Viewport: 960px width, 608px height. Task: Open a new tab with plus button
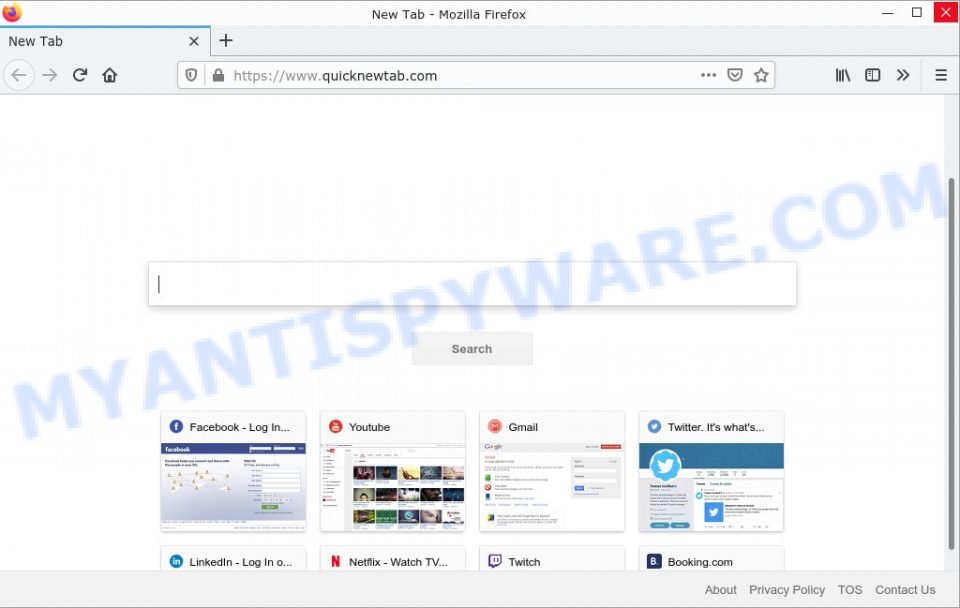pos(226,40)
